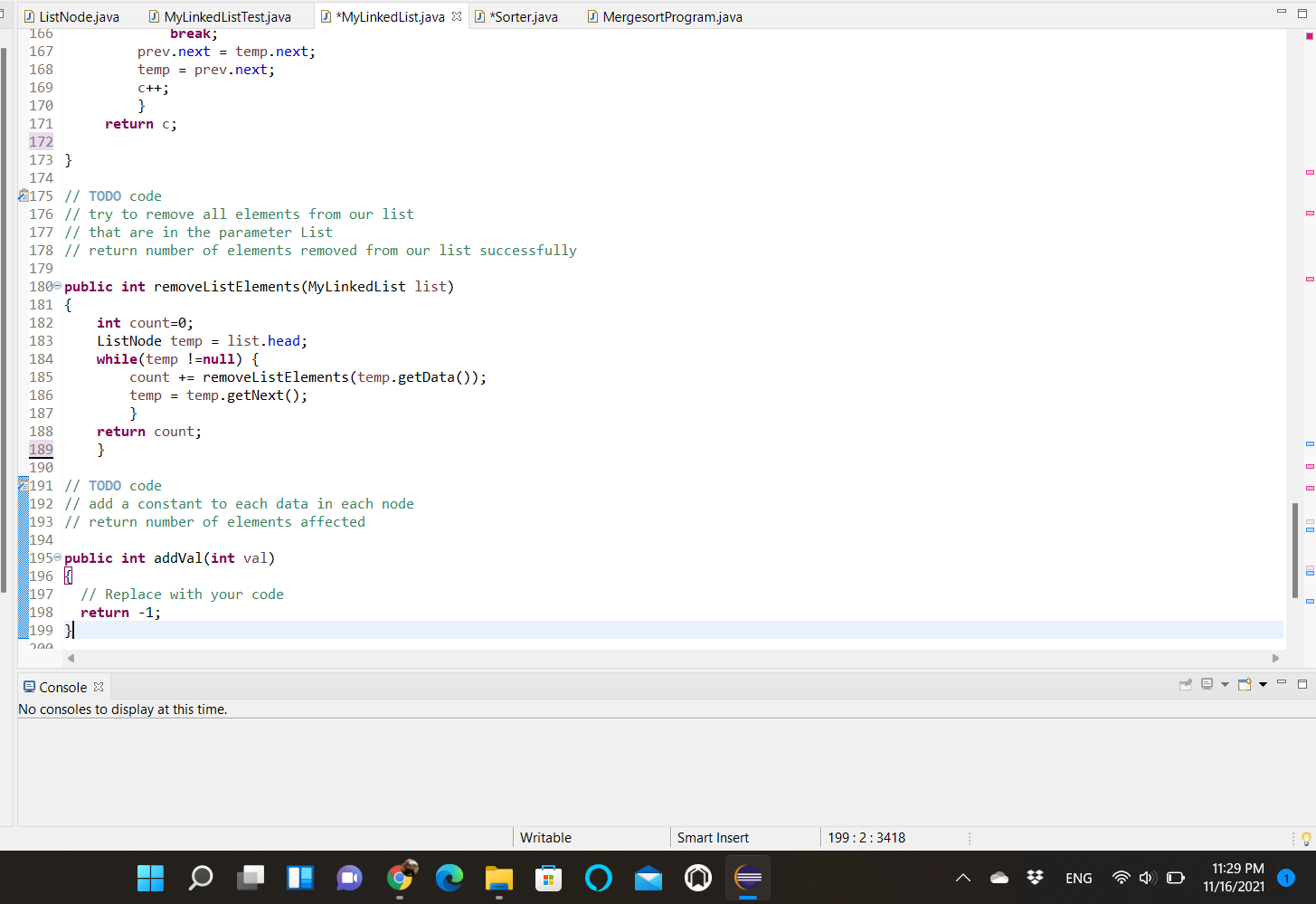Click the cursor position 199 : 2 : 3418
This screenshot has width=1316, height=904.
click(866, 838)
